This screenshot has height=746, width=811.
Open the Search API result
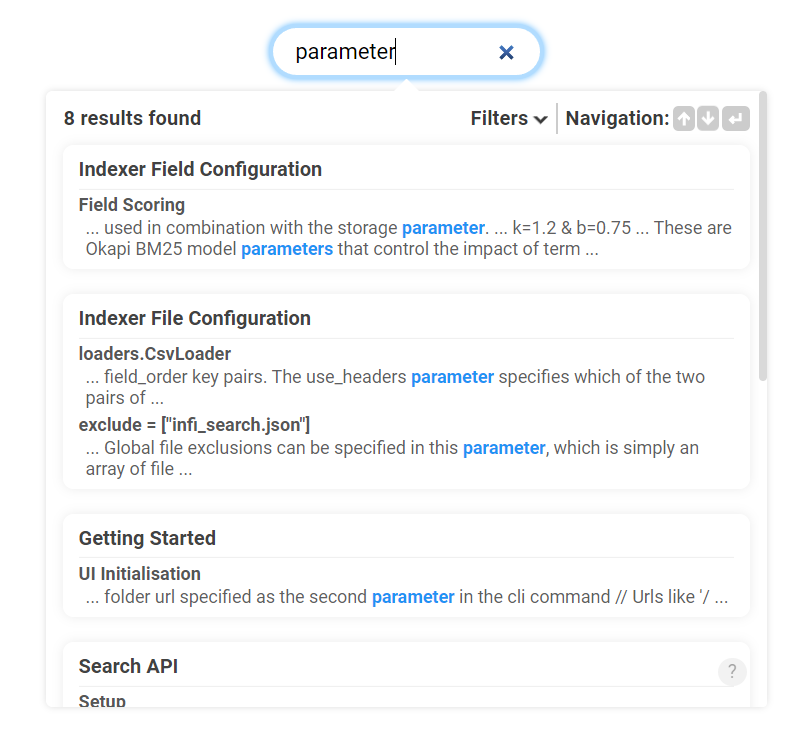128,666
